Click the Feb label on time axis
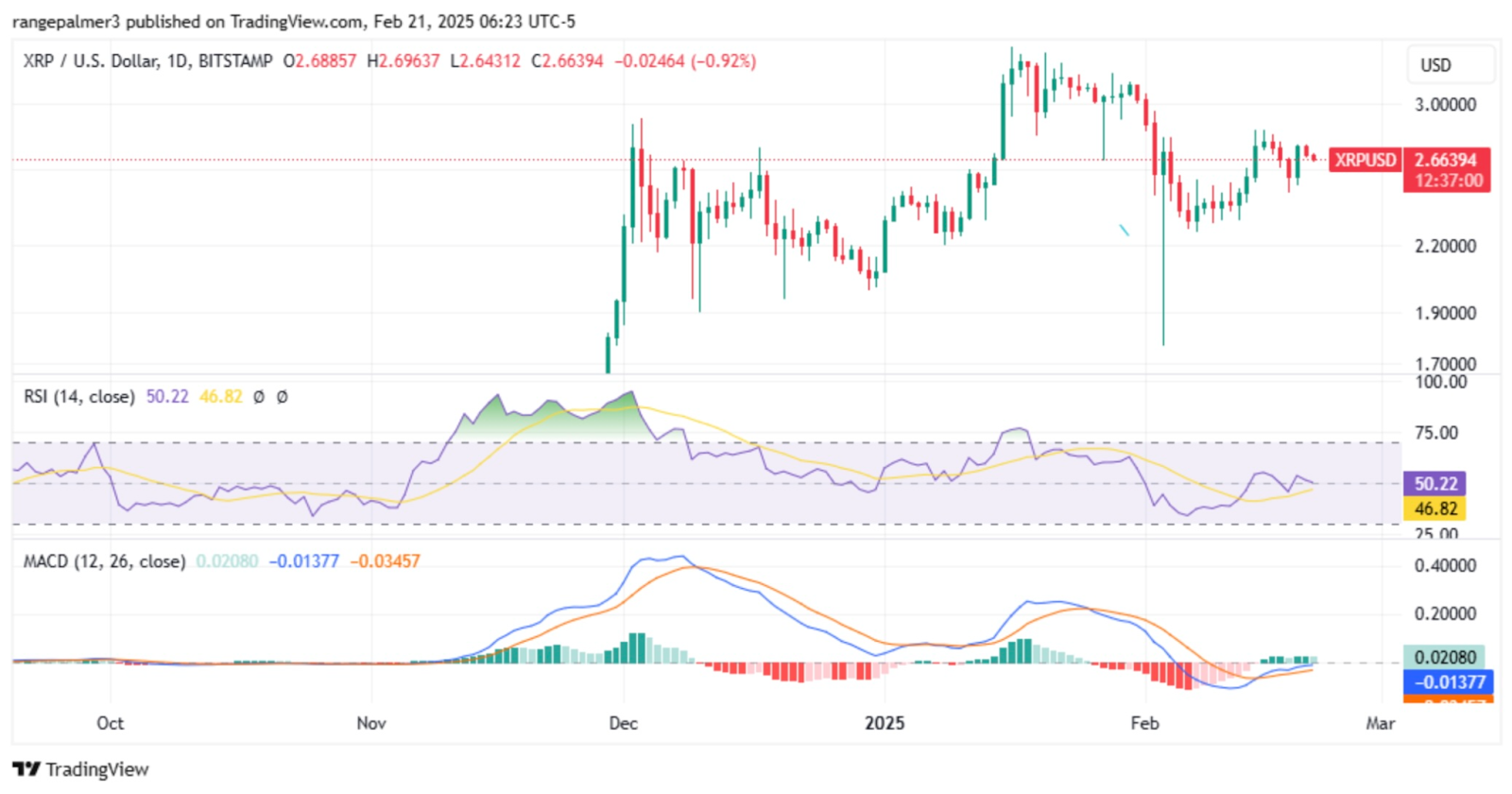The height and width of the screenshot is (794, 1512). point(1144,723)
